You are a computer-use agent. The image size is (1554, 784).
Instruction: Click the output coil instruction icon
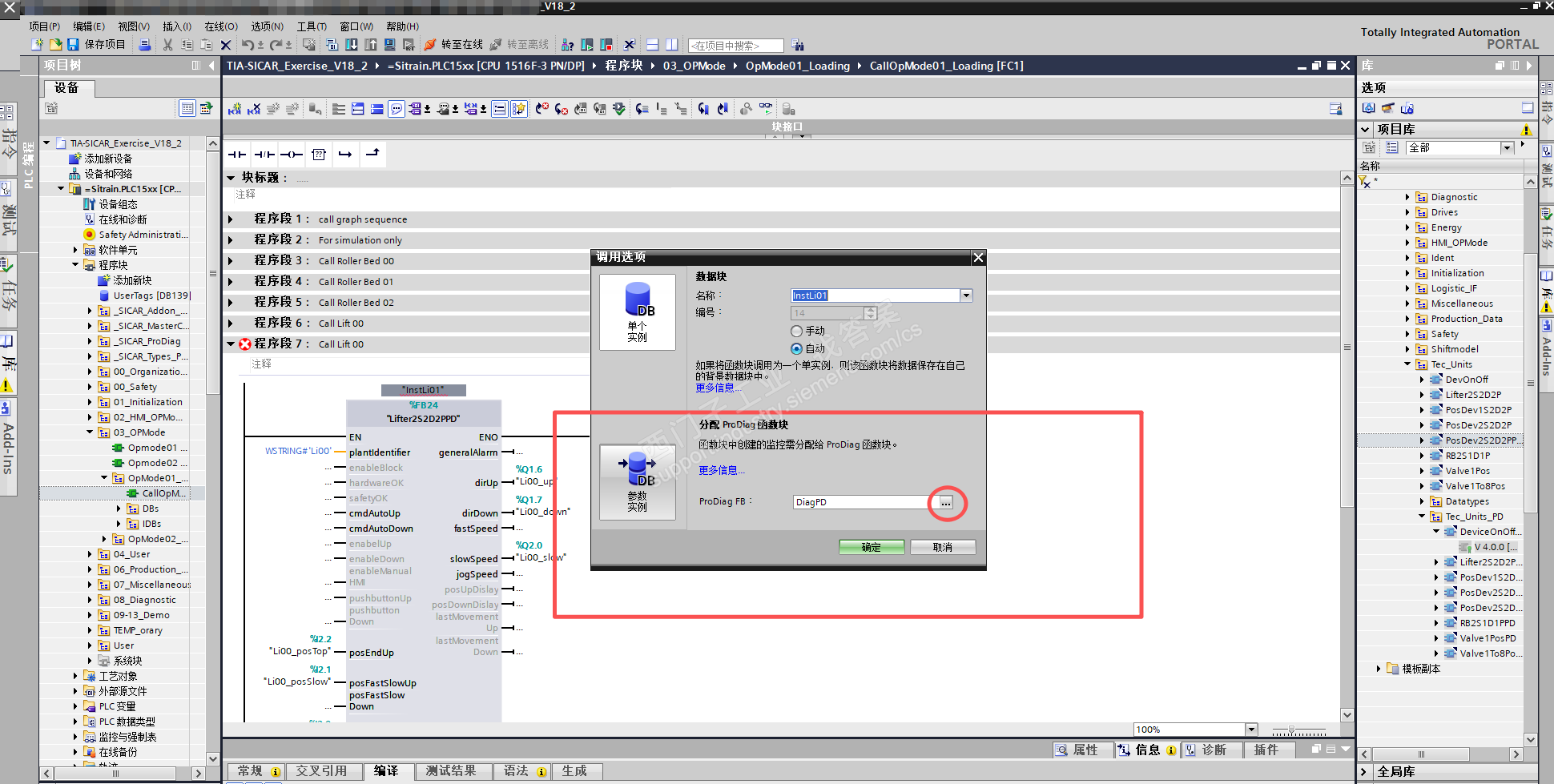[x=292, y=155]
